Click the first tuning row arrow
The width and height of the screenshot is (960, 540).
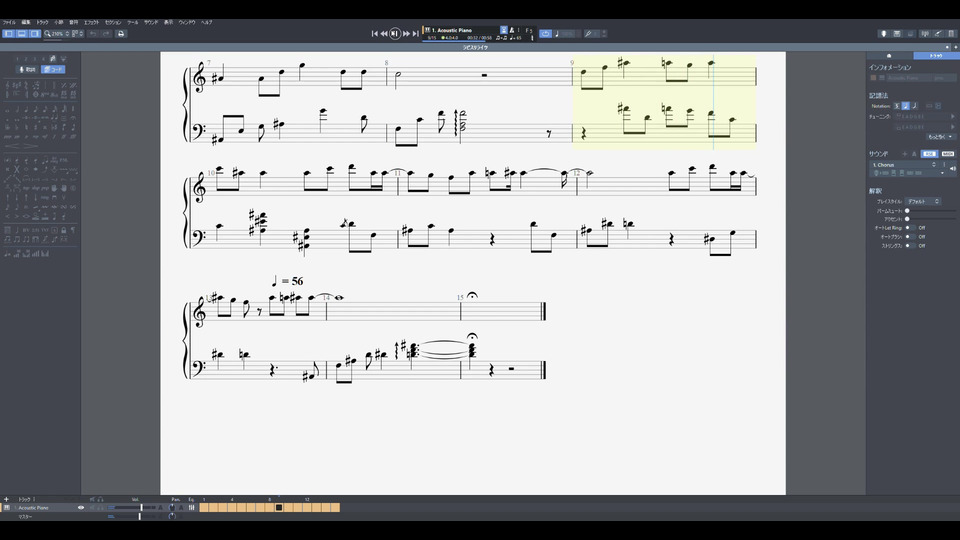953,116
